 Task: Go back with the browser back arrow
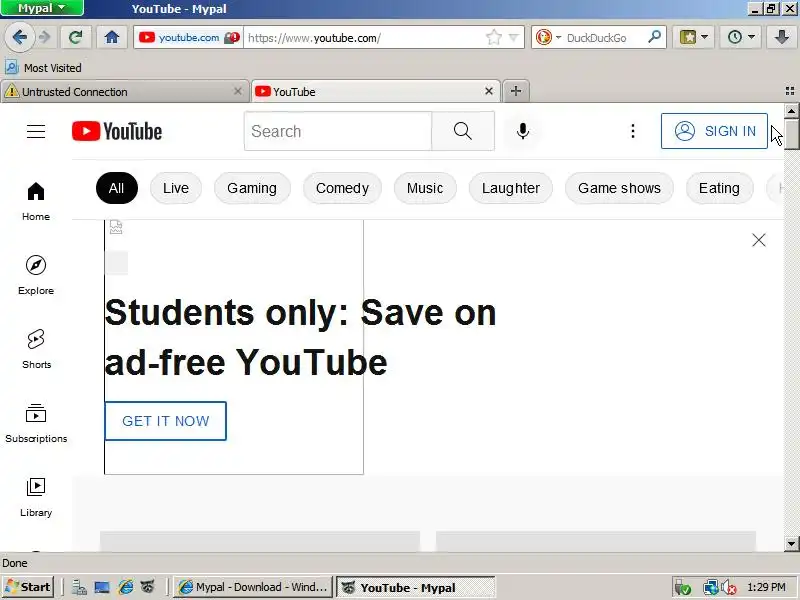(19, 37)
